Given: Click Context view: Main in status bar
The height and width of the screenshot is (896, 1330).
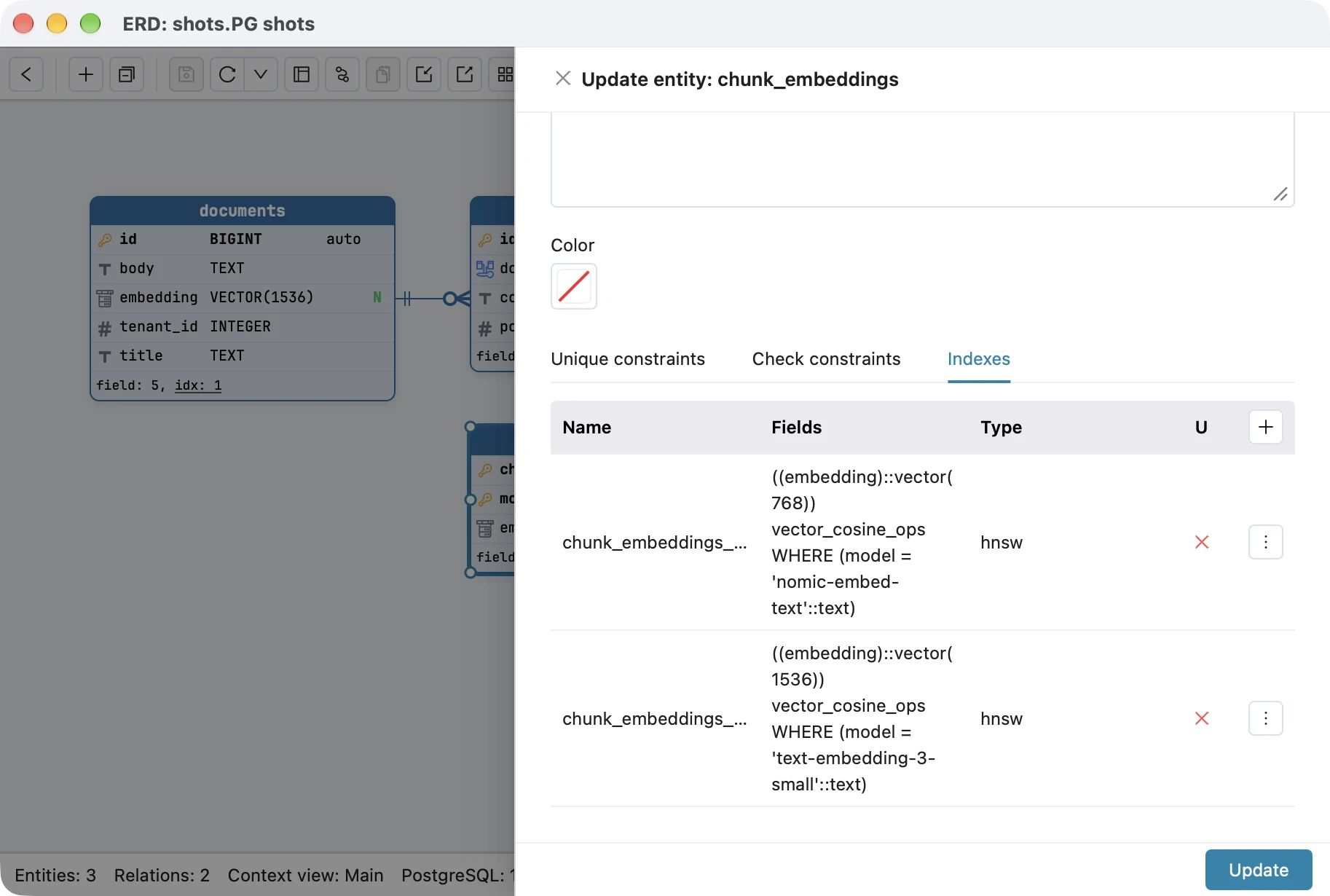Looking at the screenshot, I should click(305, 875).
